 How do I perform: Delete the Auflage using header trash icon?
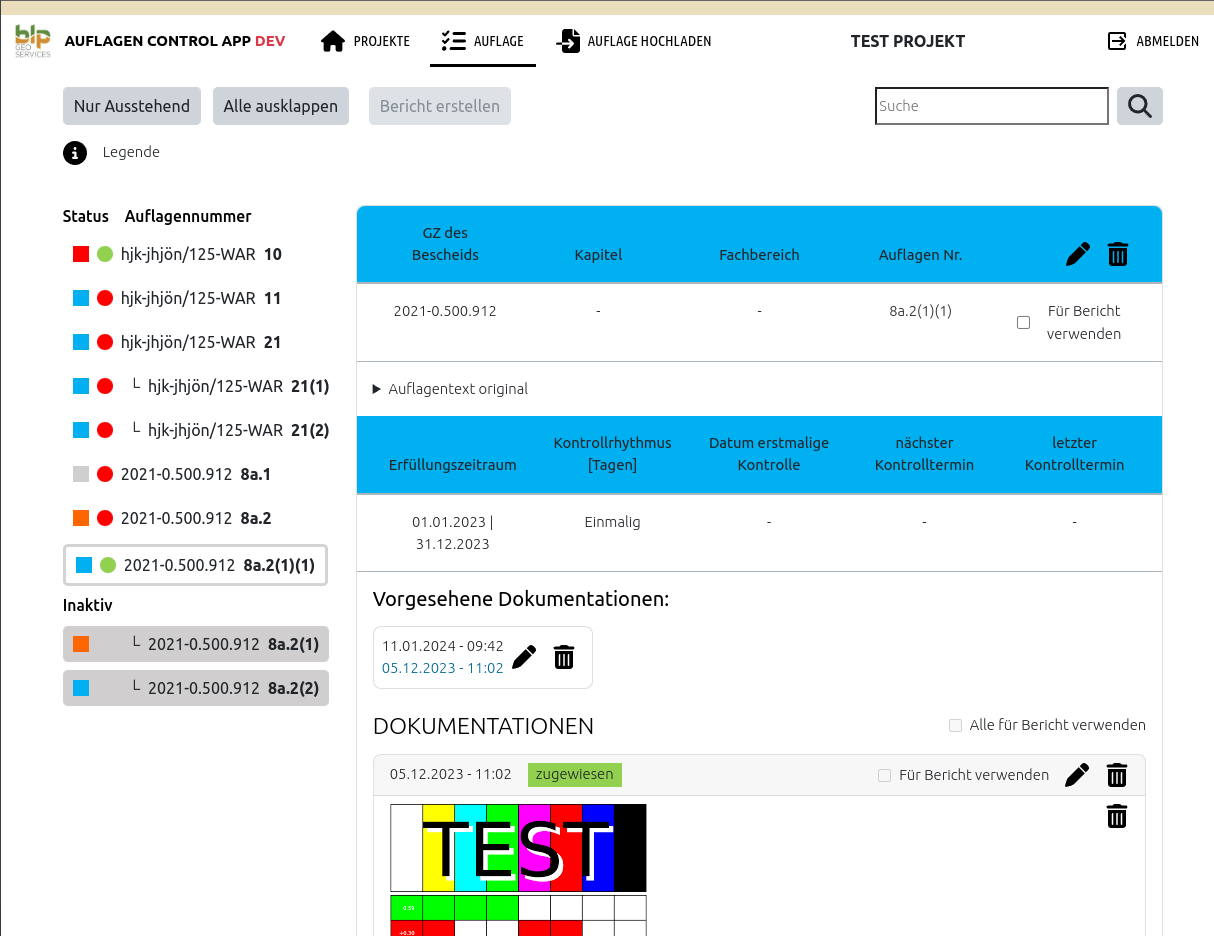(1118, 254)
